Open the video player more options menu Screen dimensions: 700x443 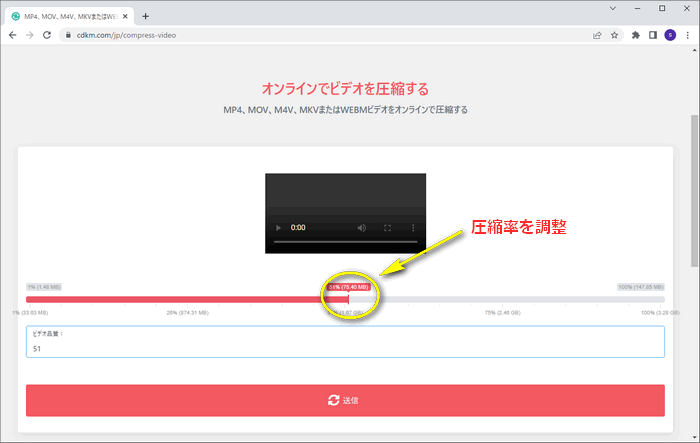[413, 228]
